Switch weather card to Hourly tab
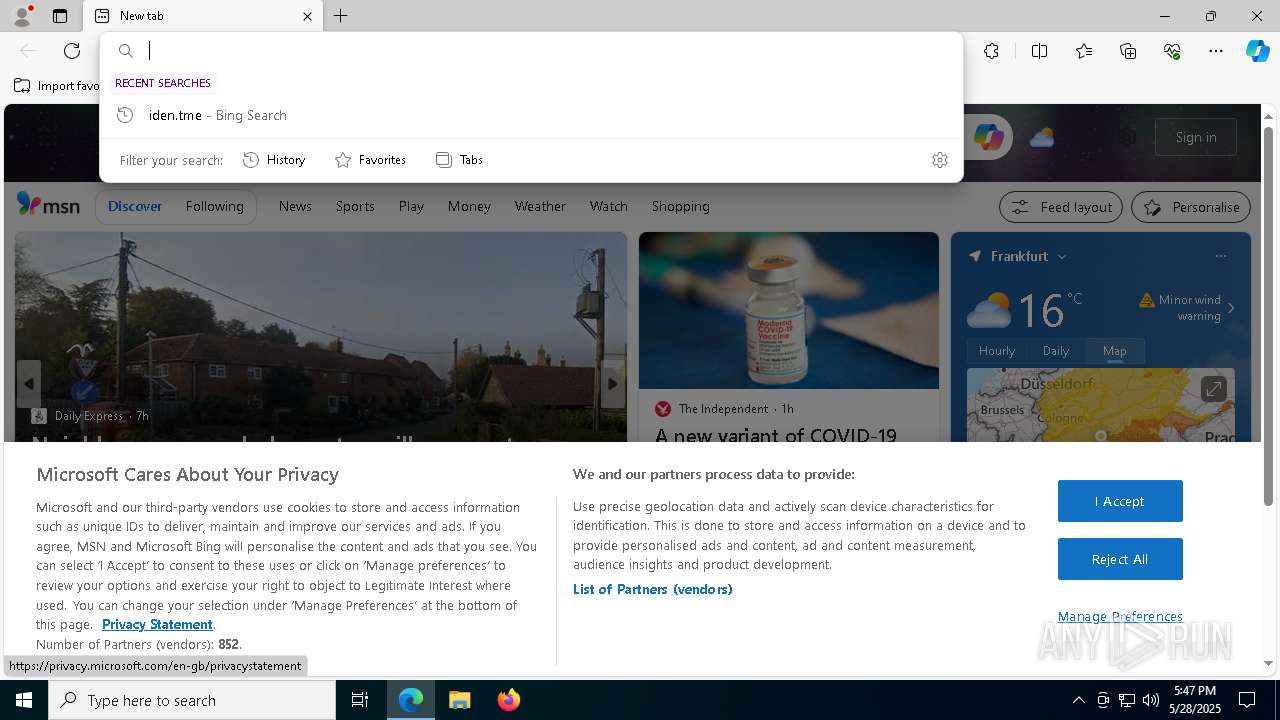The image size is (1280, 720). pyautogui.click(x=997, y=351)
